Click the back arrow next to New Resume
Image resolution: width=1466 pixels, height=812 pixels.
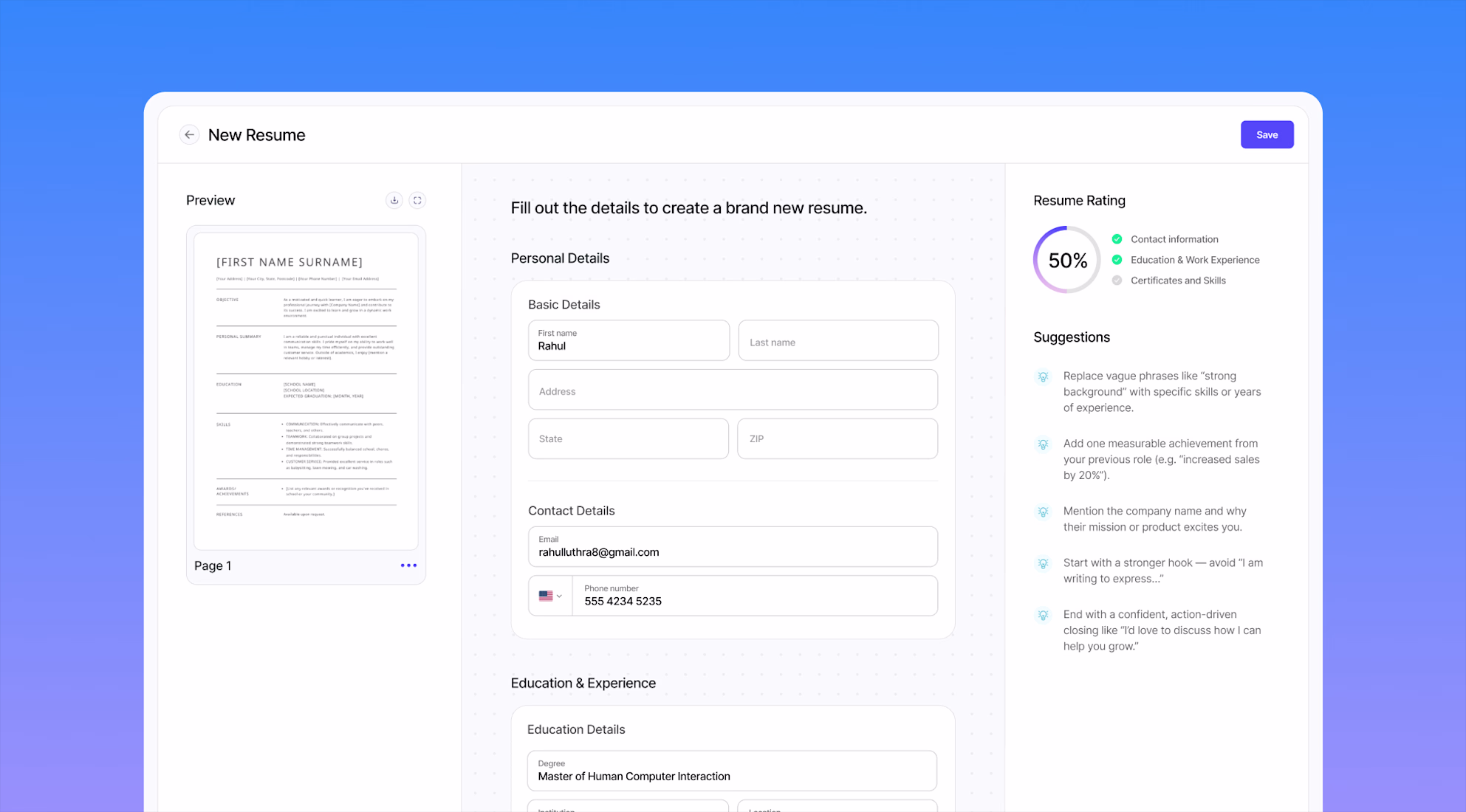tap(189, 134)
